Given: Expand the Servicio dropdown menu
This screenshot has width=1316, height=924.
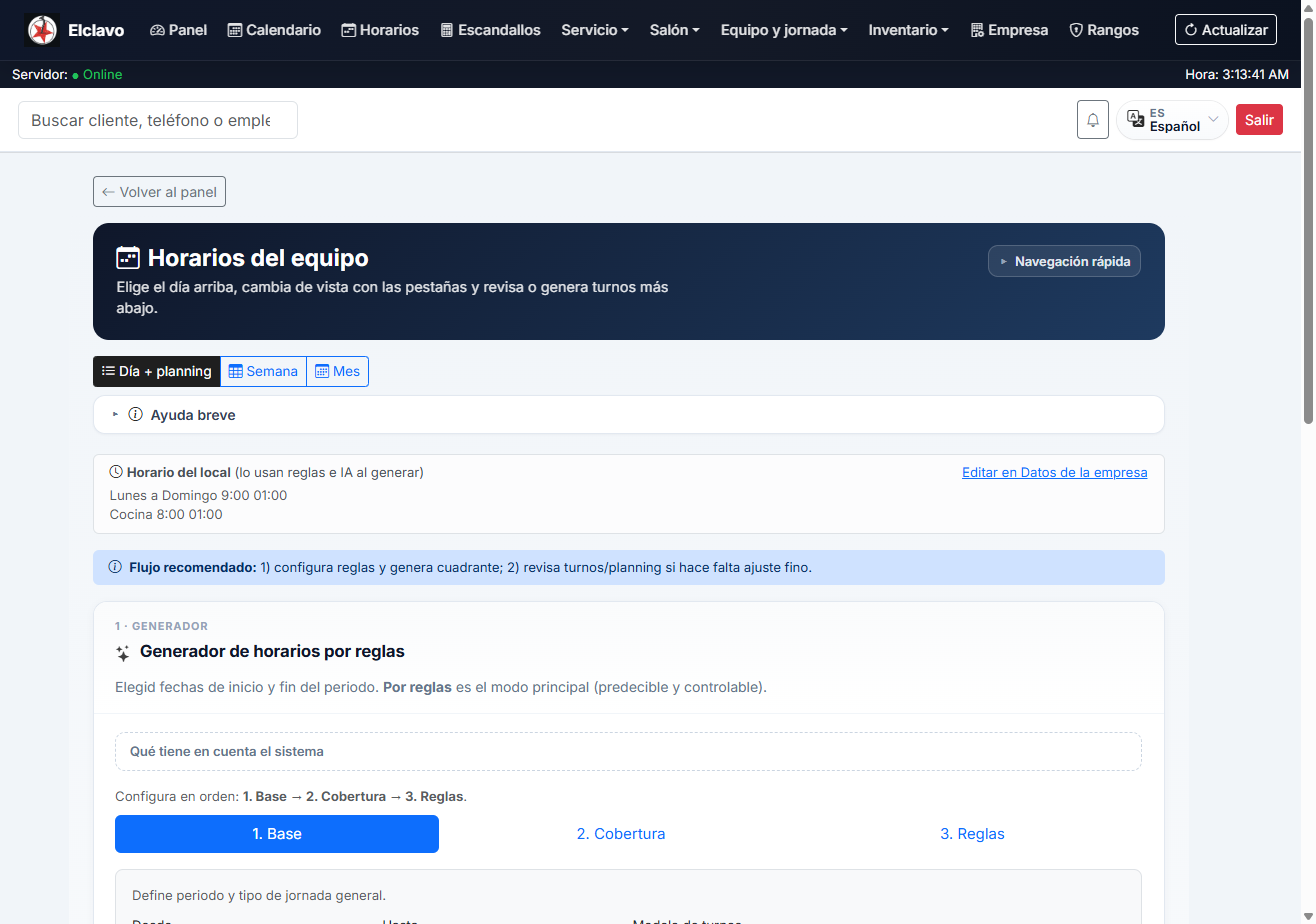Looking at the screenshot, I should pyautogui.click(x=595, y=30).
